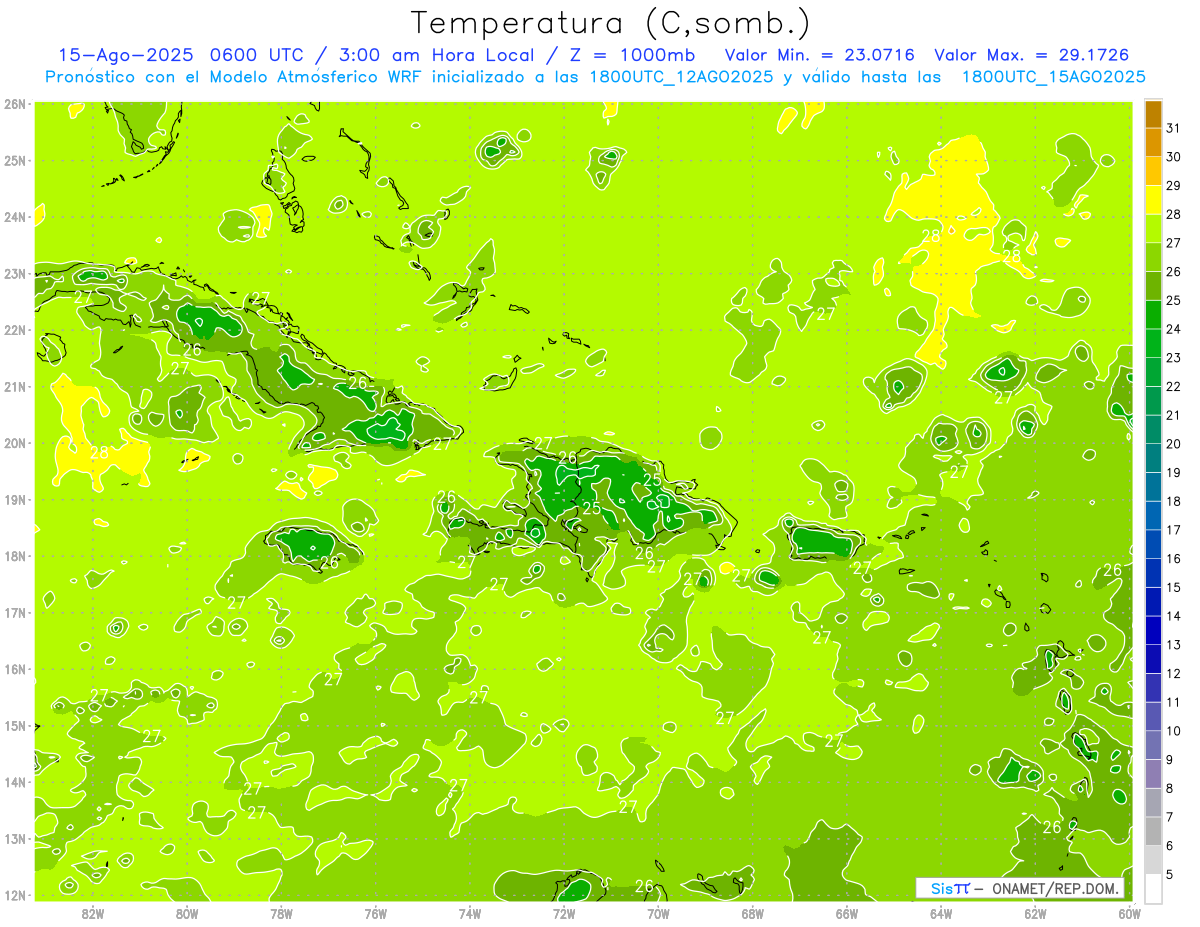Click the longitude axis label "62W"
The width and height of the screenshot is (1200, 927).
[x=1035, y=914]
